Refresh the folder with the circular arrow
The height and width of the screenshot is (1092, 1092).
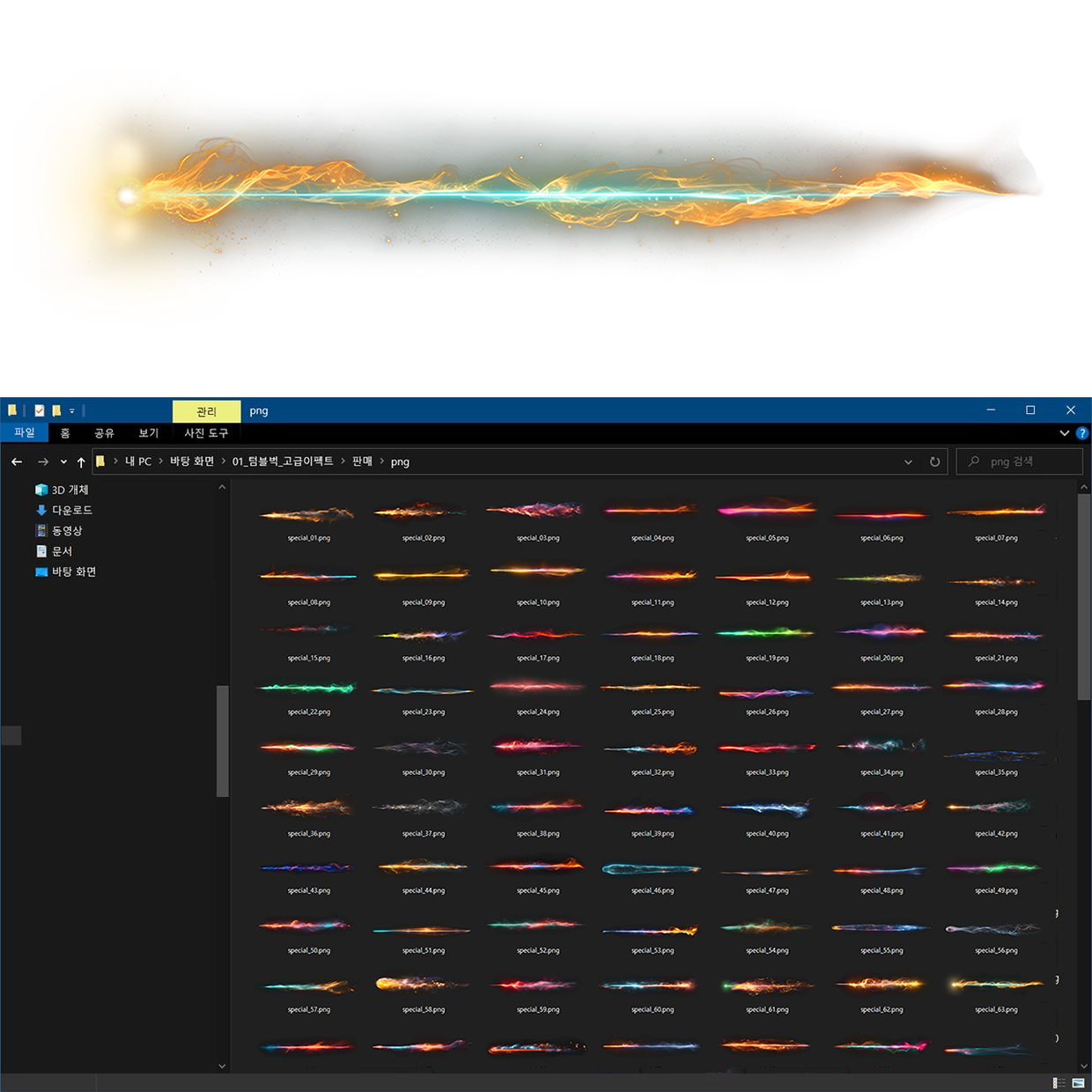(x=934, y=461)
